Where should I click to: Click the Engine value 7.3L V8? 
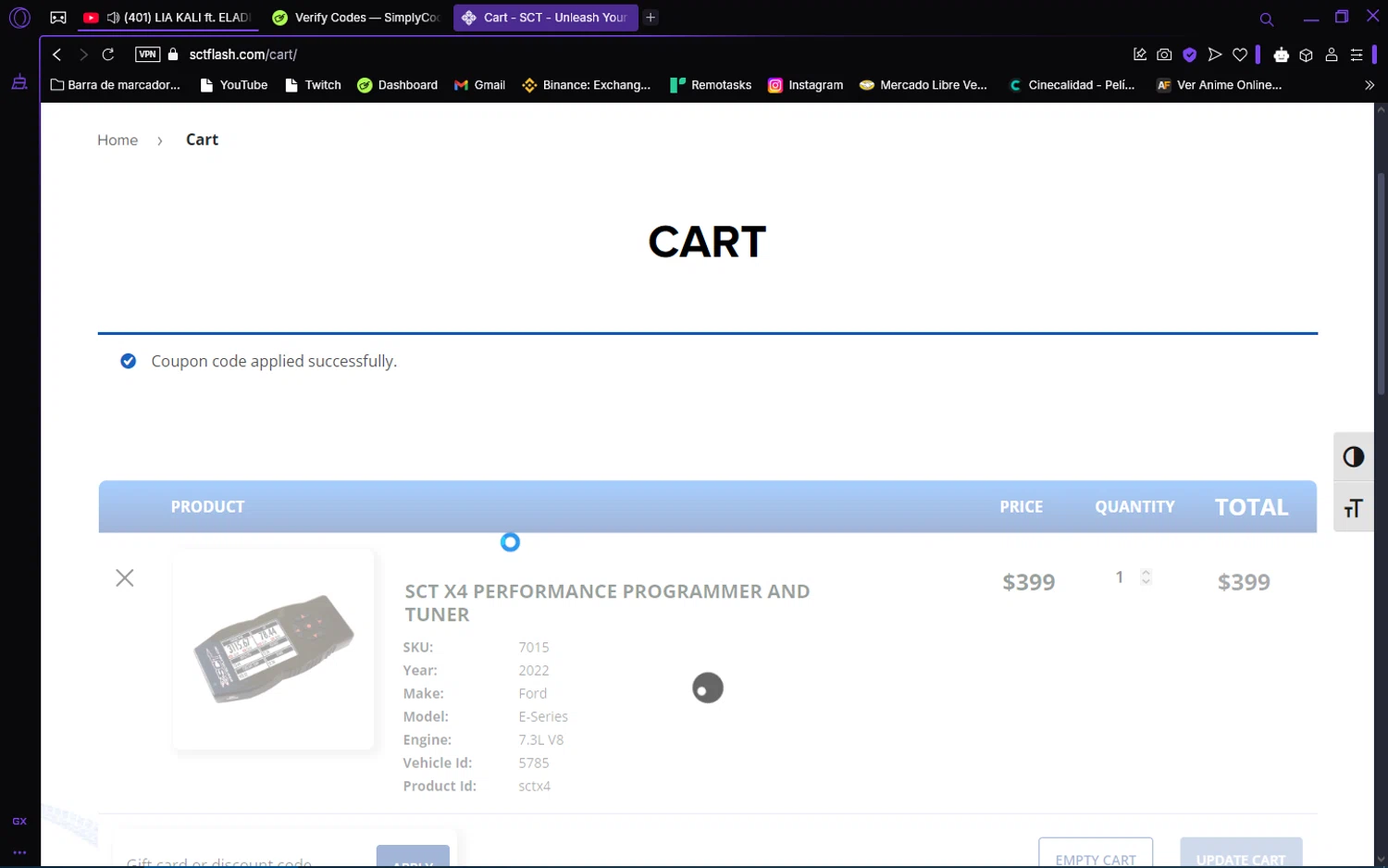541,740
